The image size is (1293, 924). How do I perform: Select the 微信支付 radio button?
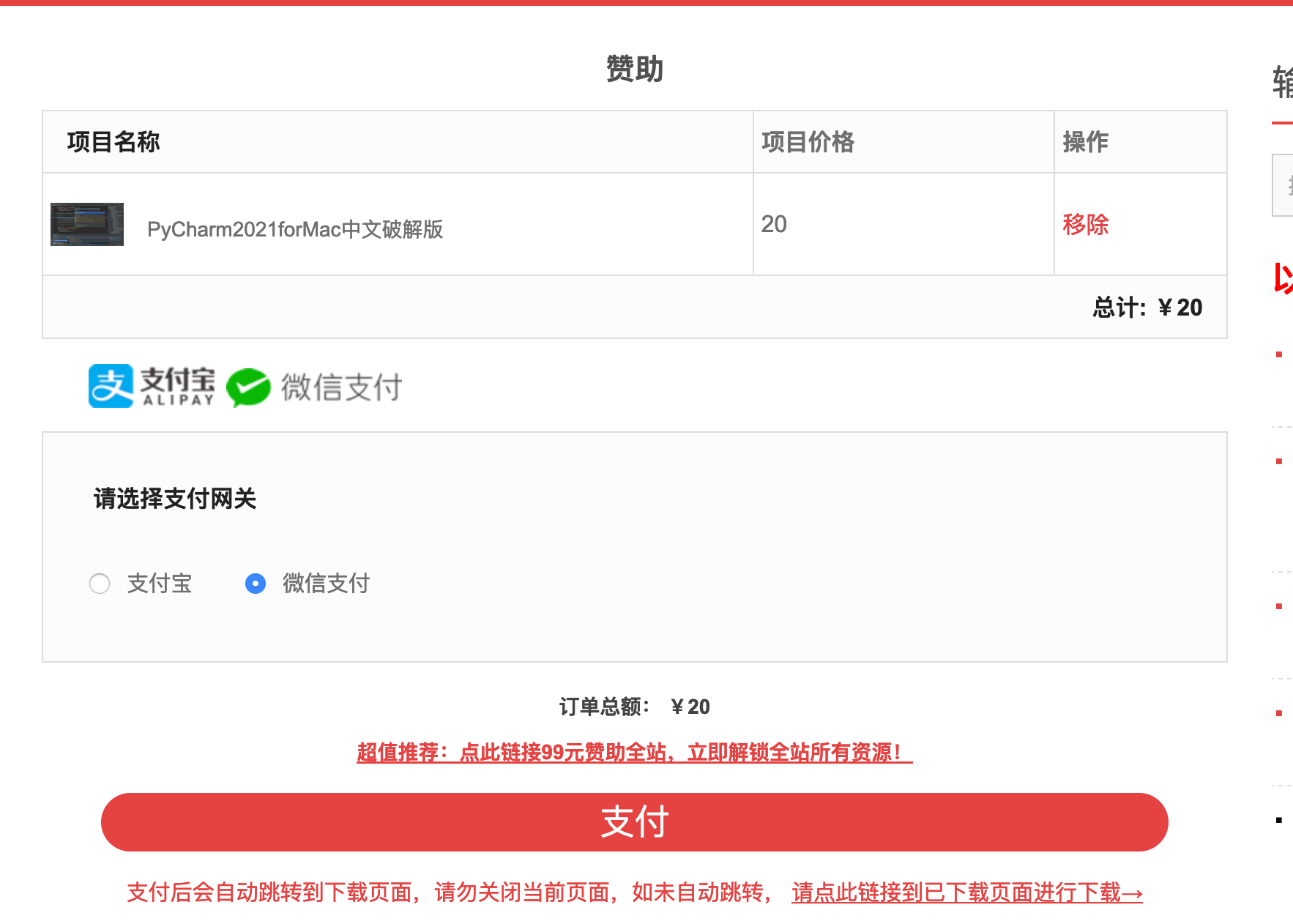coord(256,584)
